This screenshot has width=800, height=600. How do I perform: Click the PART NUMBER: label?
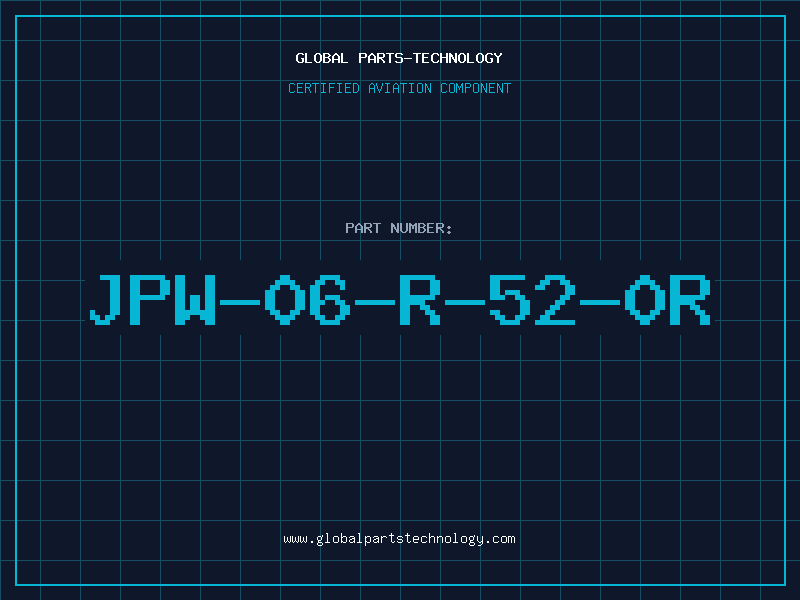399,228
